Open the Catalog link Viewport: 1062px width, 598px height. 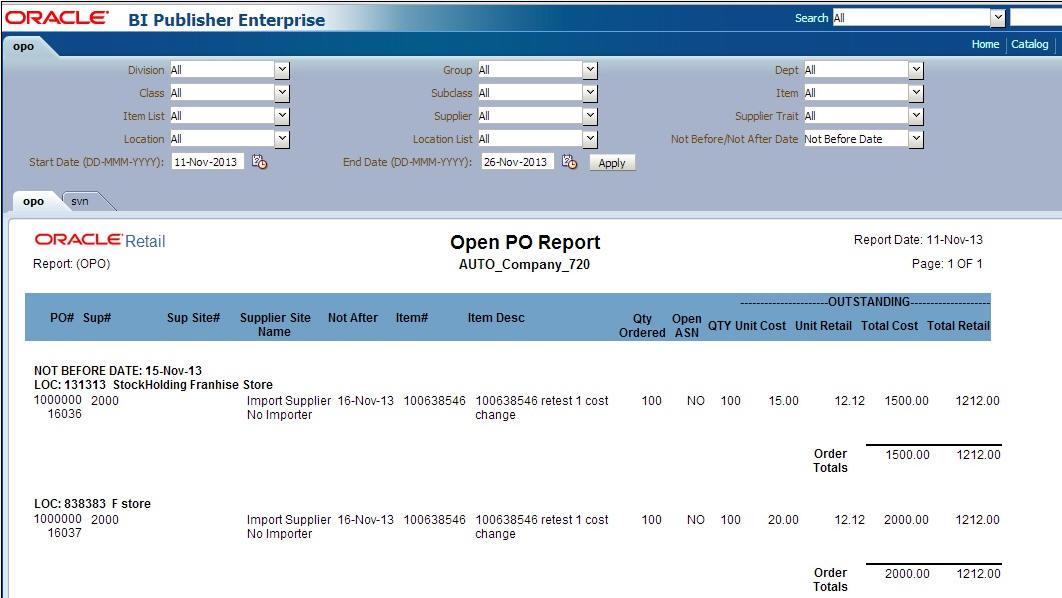click(x=1029, y=44)
